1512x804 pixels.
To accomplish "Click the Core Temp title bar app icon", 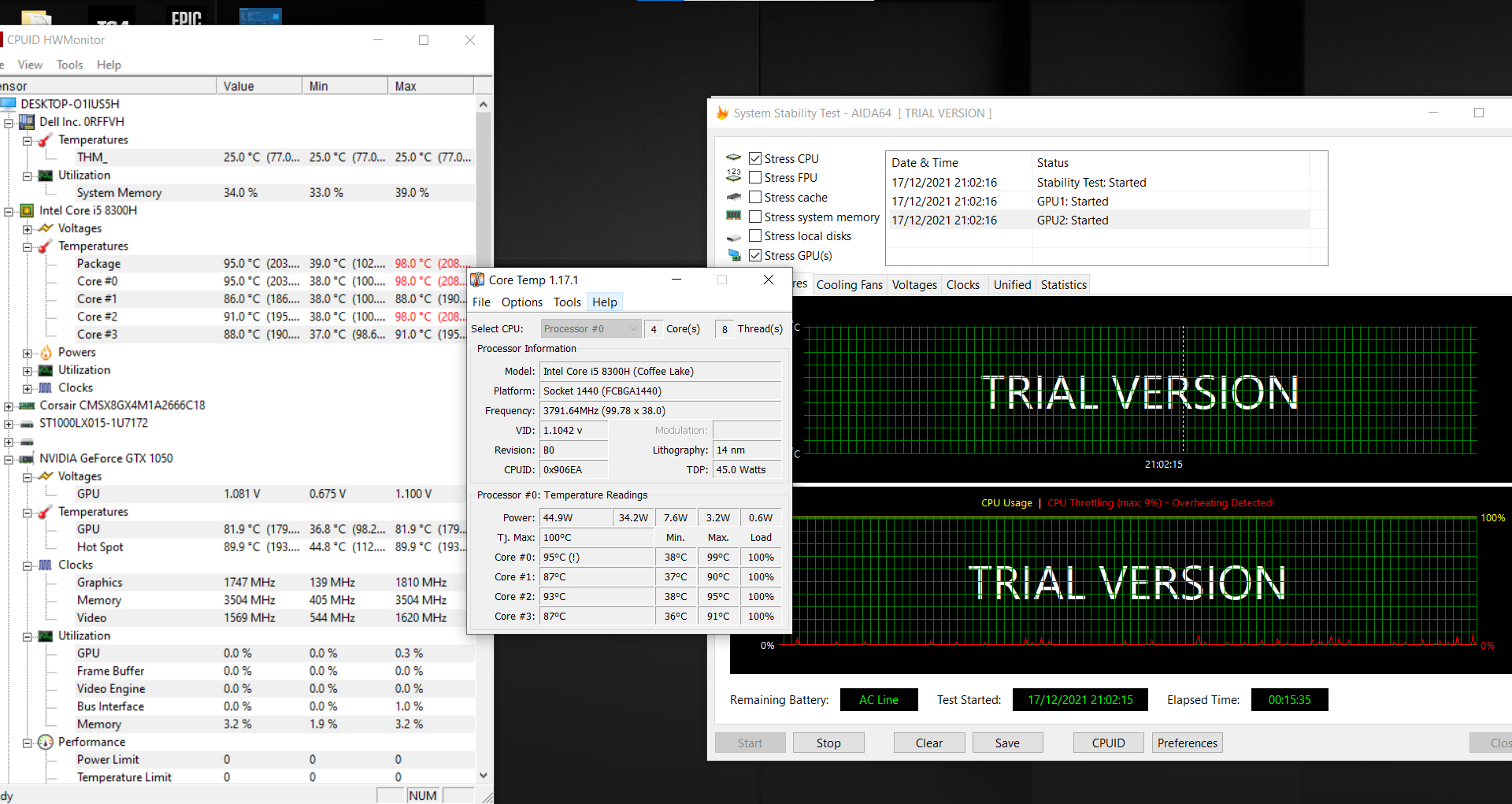I will coord(477,280).
